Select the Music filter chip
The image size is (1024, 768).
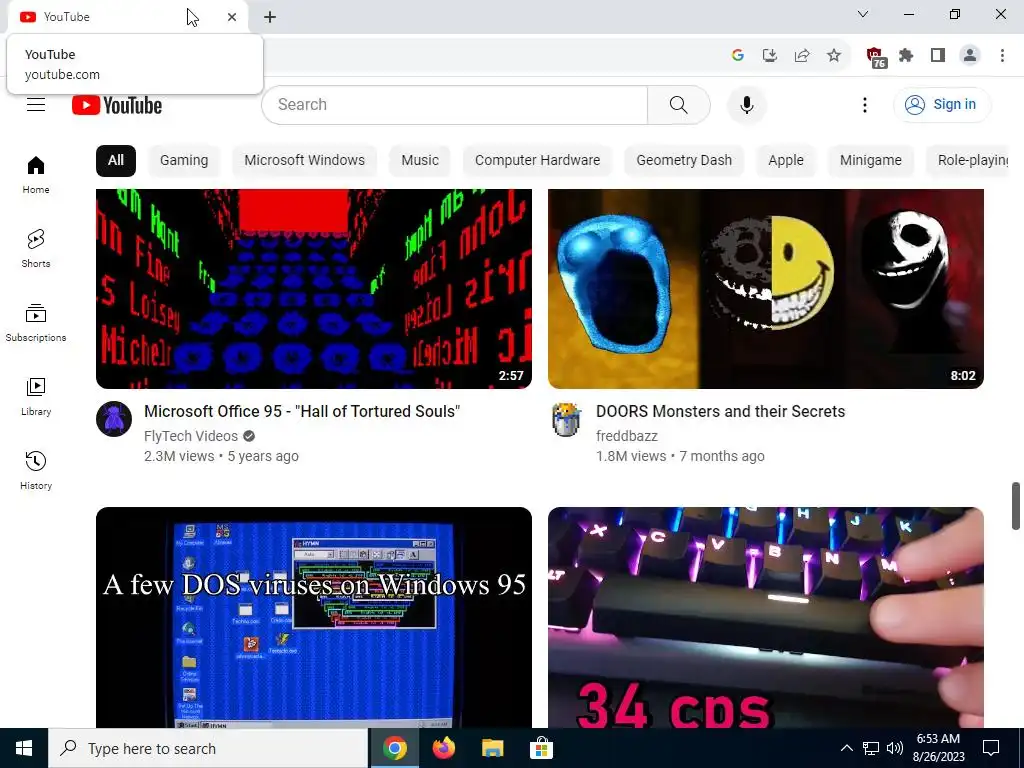420,161
